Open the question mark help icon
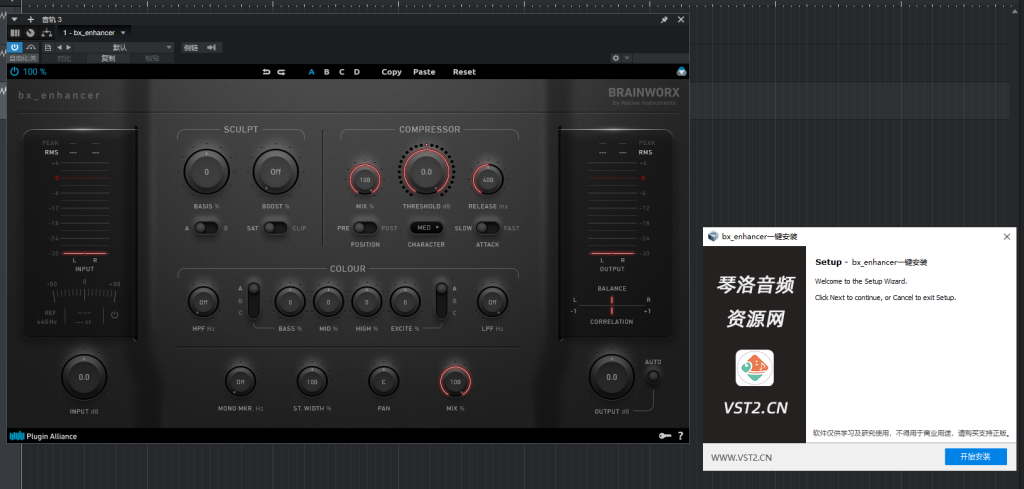 pyautogui.click(x=680, y=436)
